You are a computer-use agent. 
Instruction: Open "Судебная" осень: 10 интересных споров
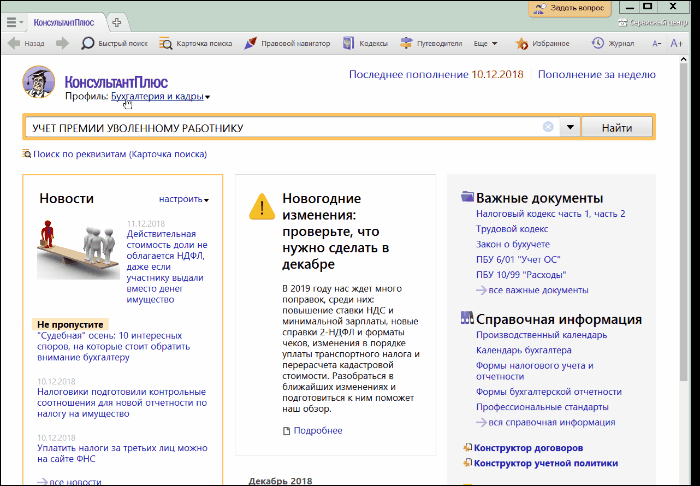click(x=113, y=346)
